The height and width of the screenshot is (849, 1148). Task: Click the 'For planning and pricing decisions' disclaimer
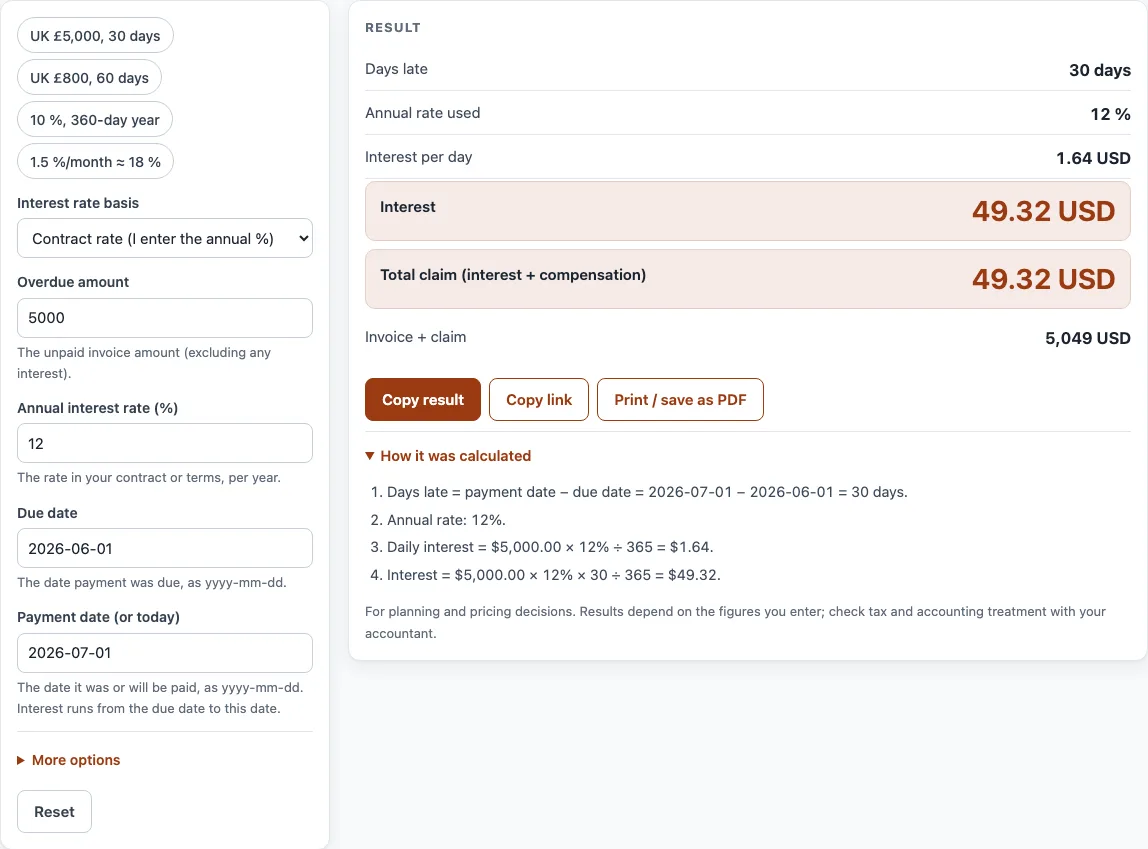[735, 622]
